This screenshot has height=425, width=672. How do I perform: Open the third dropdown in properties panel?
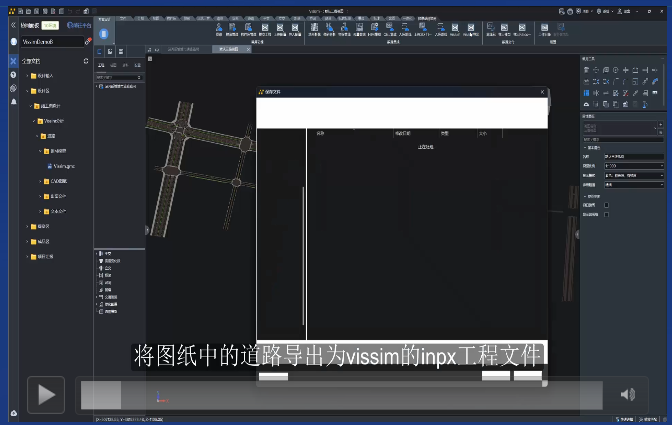[634, 185]
